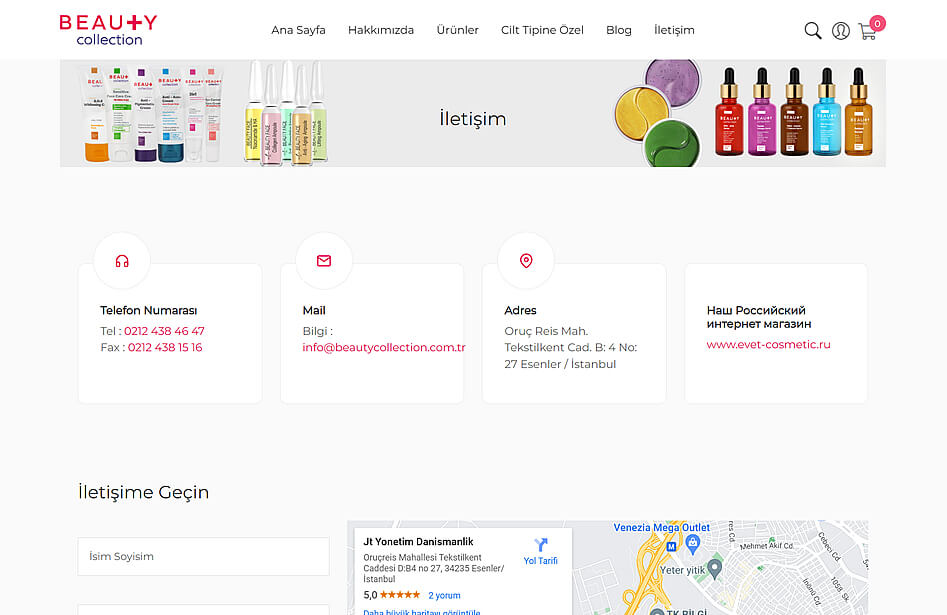This screenshot has height=615, width=947.
Task: Click the Yol Tarifi directions icon
Action: [x=541, y=545]
